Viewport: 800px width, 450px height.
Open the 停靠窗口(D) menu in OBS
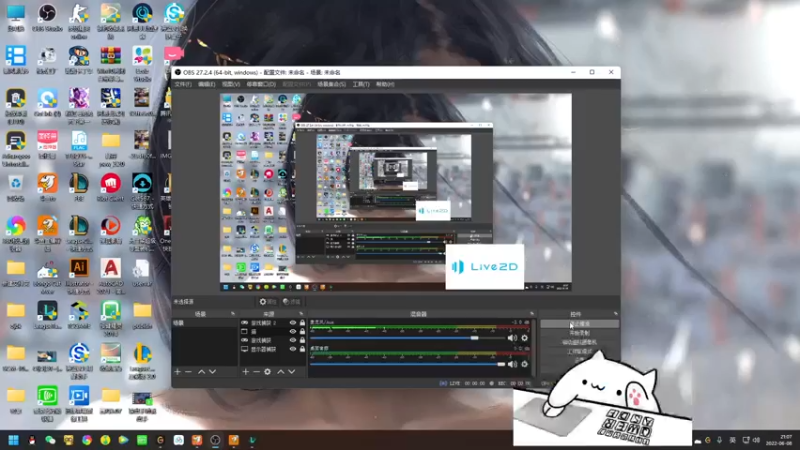point(261,84)
